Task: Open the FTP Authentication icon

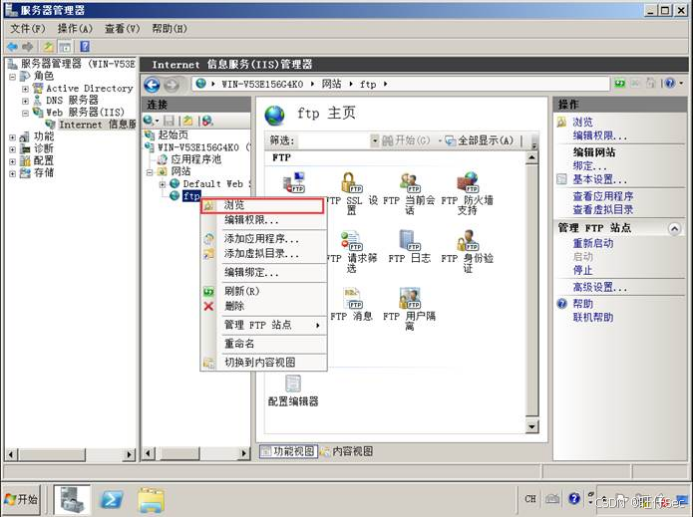Action: coord(467,251)
